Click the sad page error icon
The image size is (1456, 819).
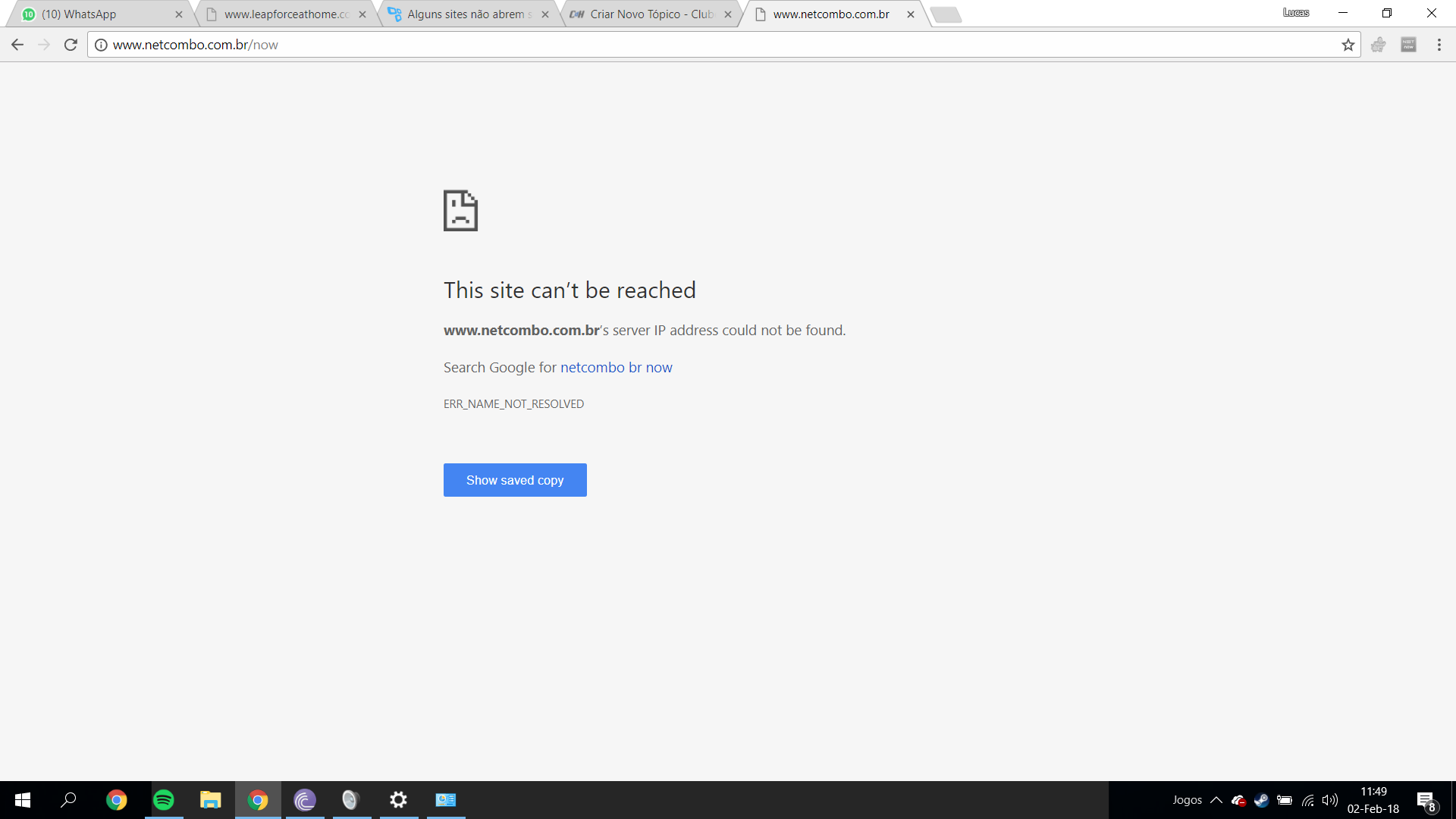460,210
